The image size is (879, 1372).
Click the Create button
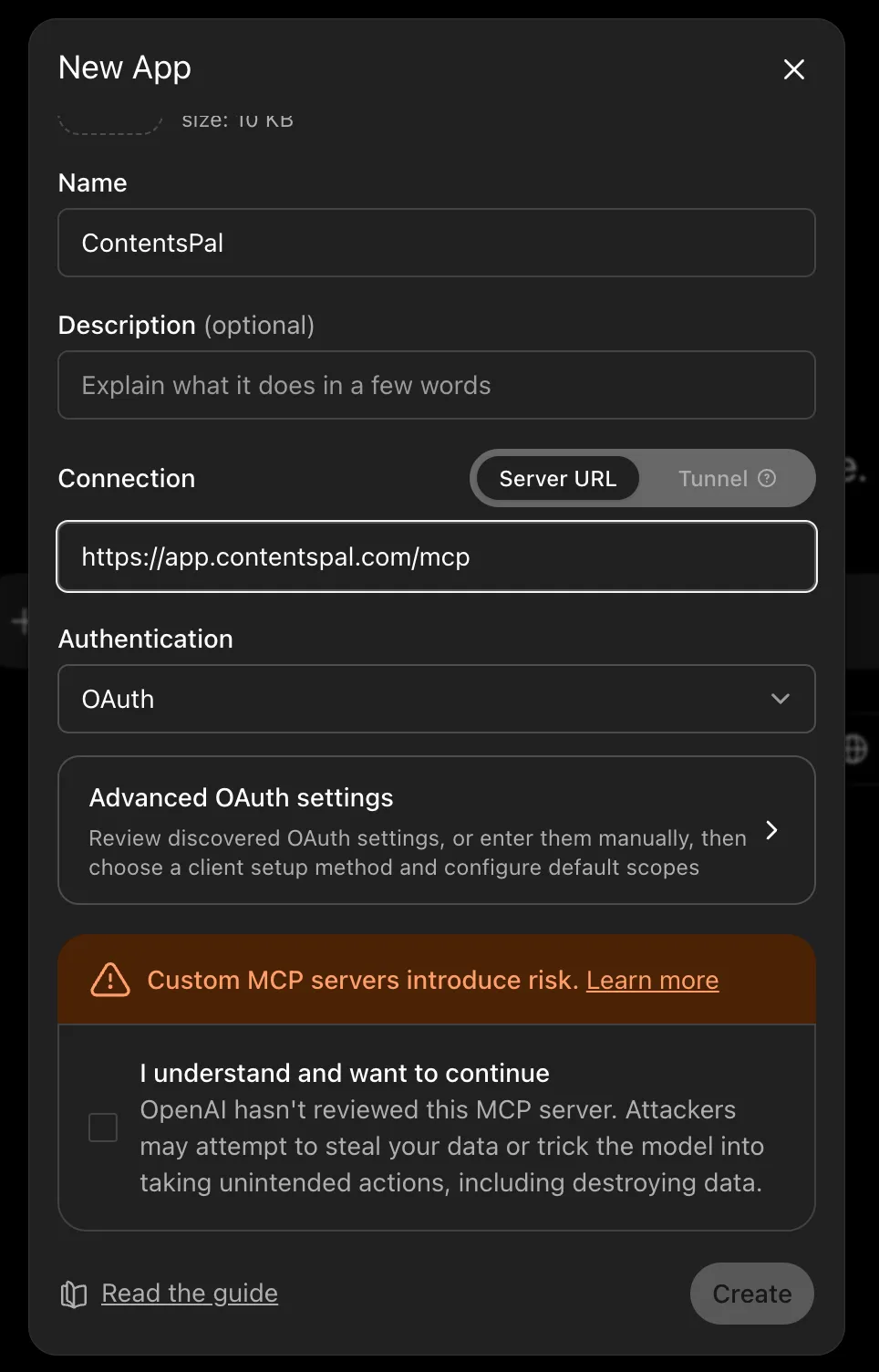pyautogui.click(x=752, y=1294)
